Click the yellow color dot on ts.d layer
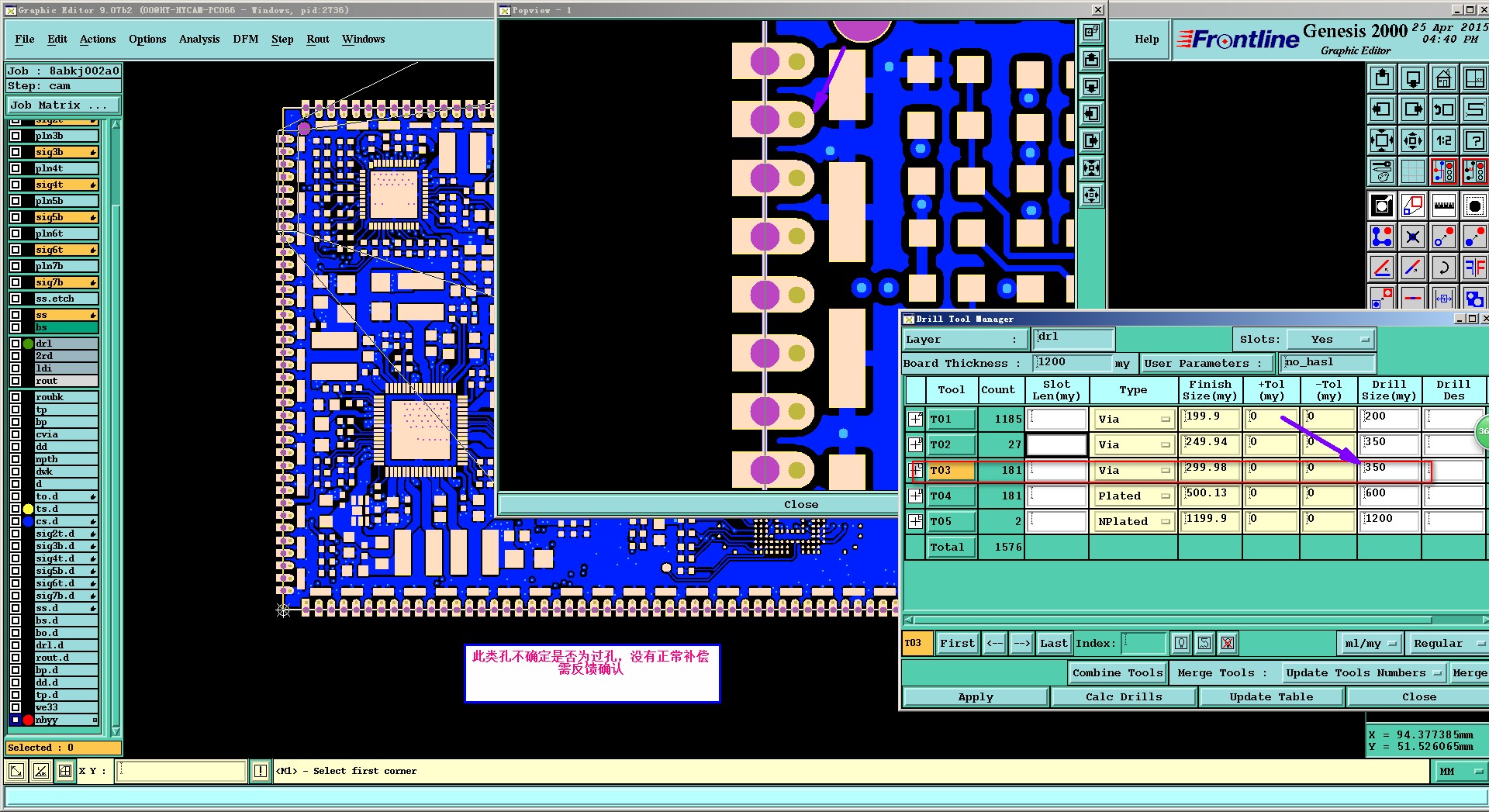 pos(28,509)
